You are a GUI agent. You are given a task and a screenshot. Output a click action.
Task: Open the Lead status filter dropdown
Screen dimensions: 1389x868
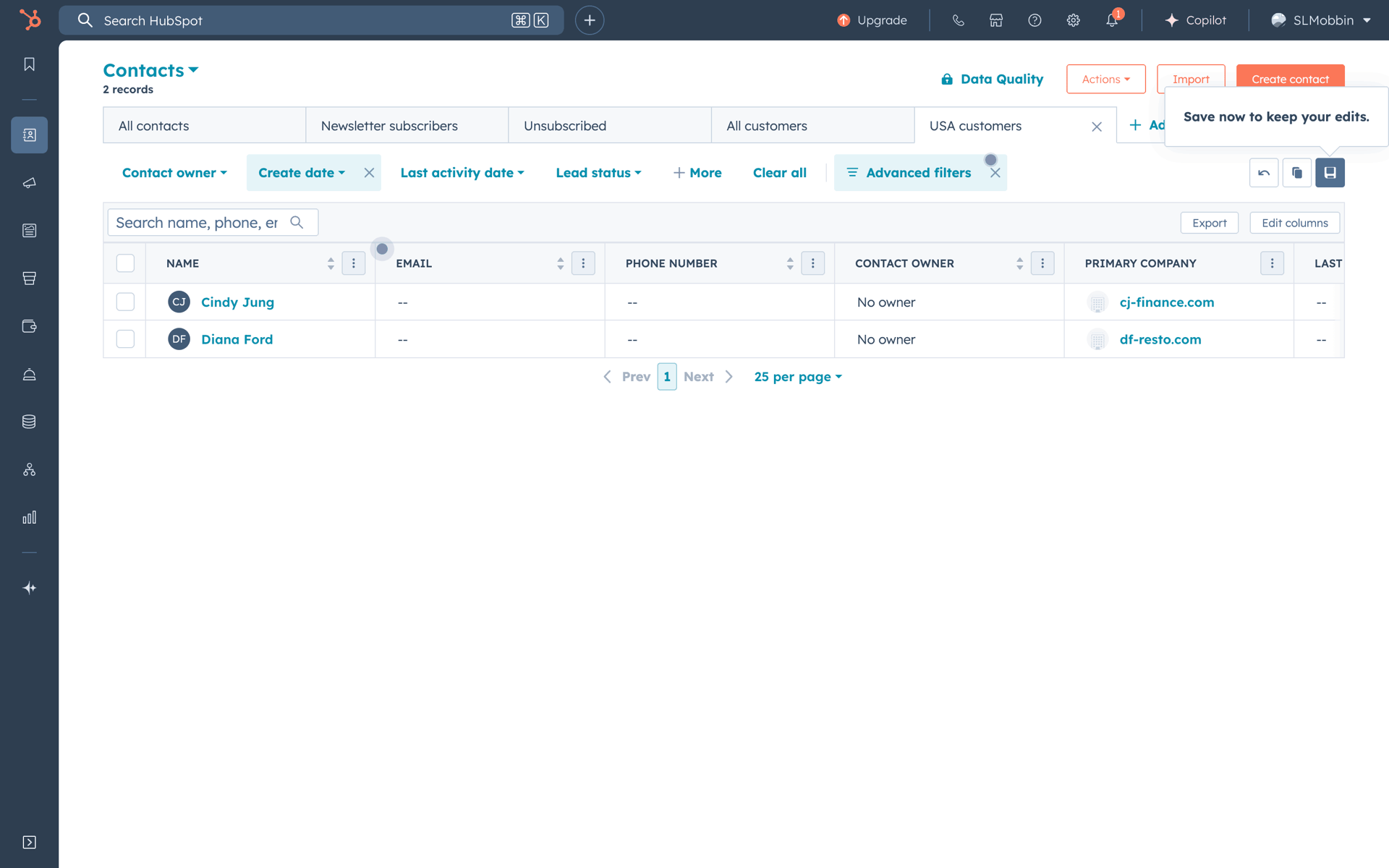tap(598, 173)
